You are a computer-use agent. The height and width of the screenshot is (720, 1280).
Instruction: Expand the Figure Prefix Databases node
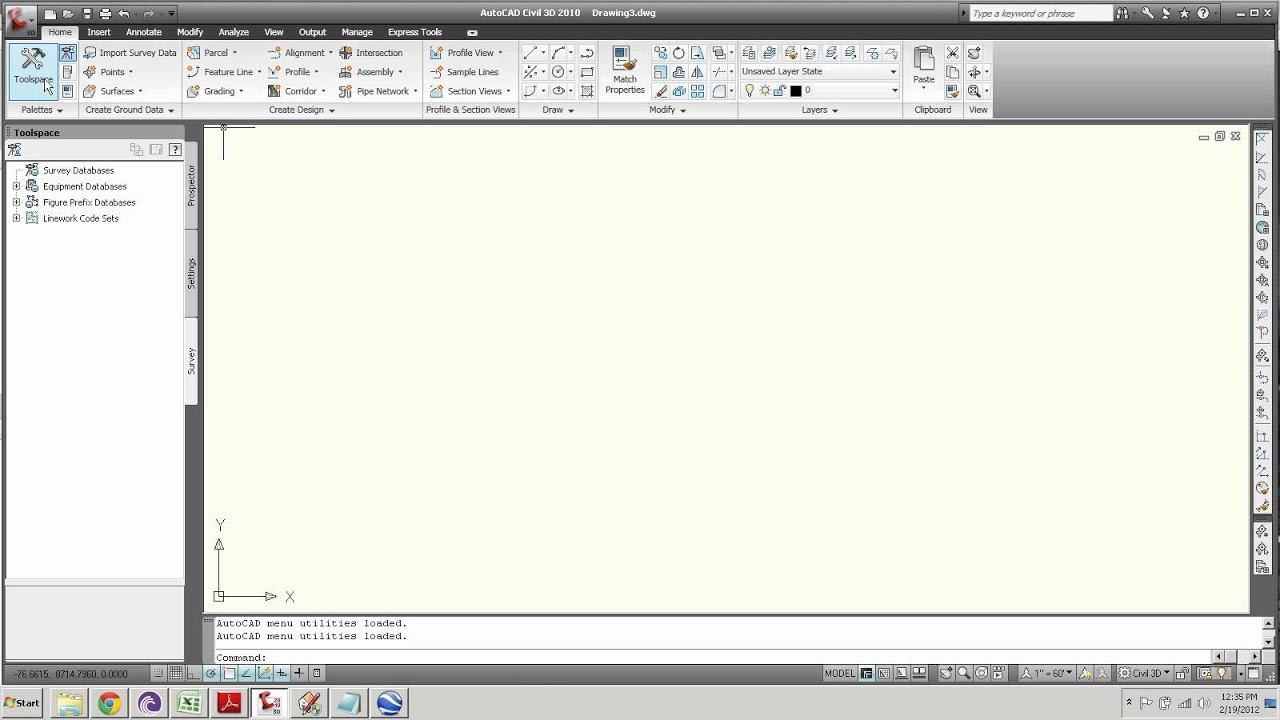coord(16,203)
